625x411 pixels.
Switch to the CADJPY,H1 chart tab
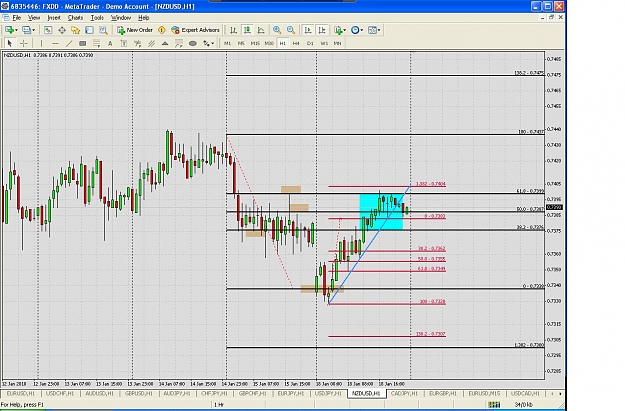click(x=404, y=393)
